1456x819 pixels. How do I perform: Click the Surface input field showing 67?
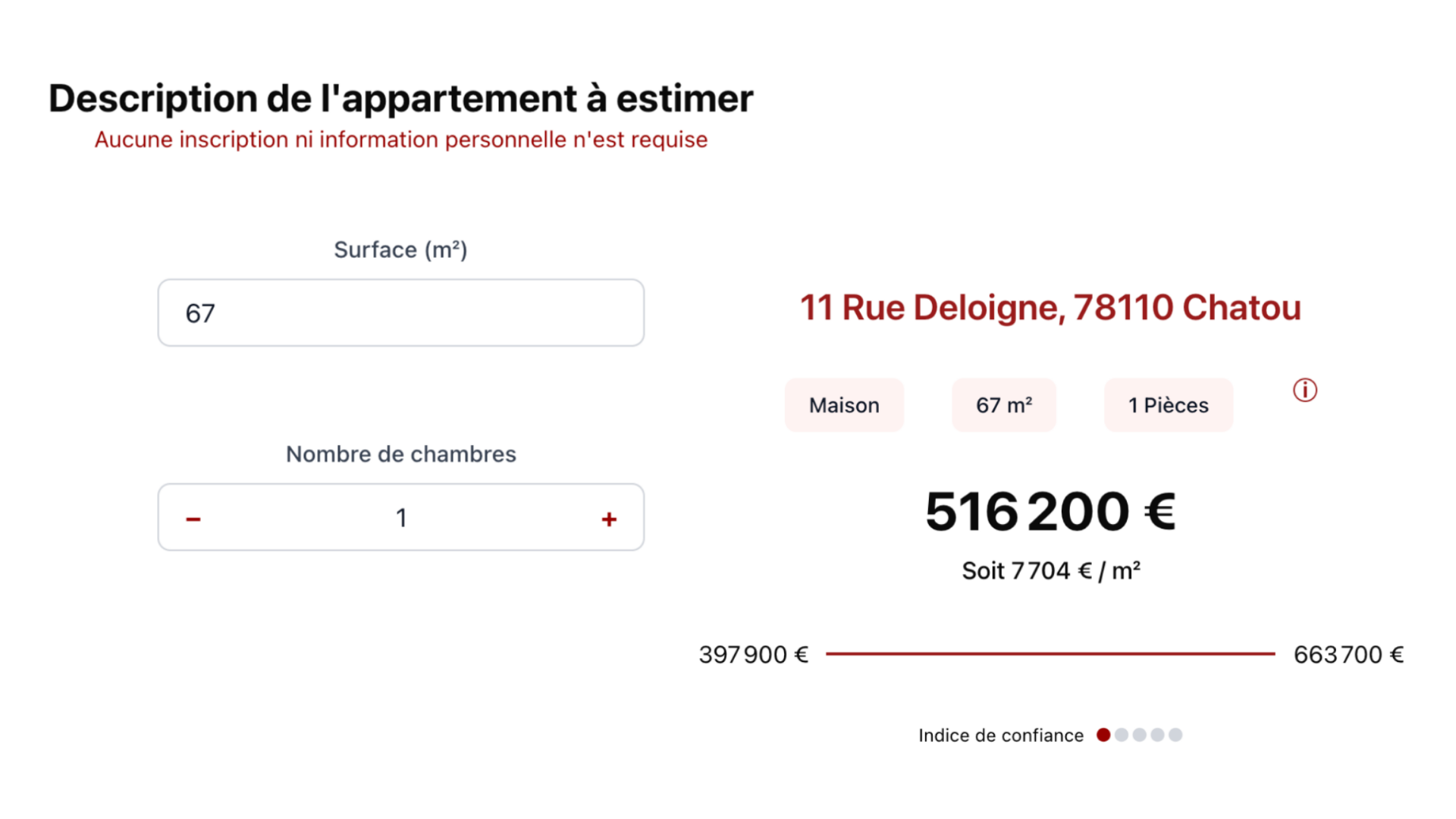click(x=400, y=312)
